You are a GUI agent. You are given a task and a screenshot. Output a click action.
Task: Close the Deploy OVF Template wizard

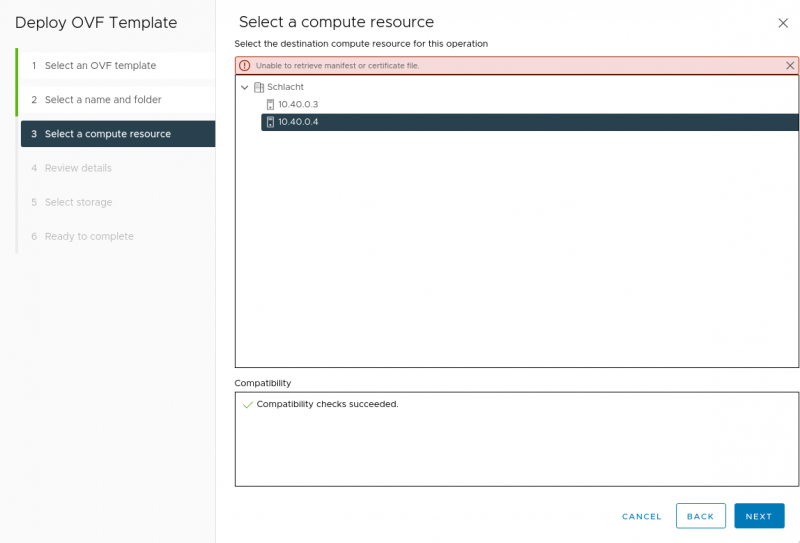click(782, 23)
